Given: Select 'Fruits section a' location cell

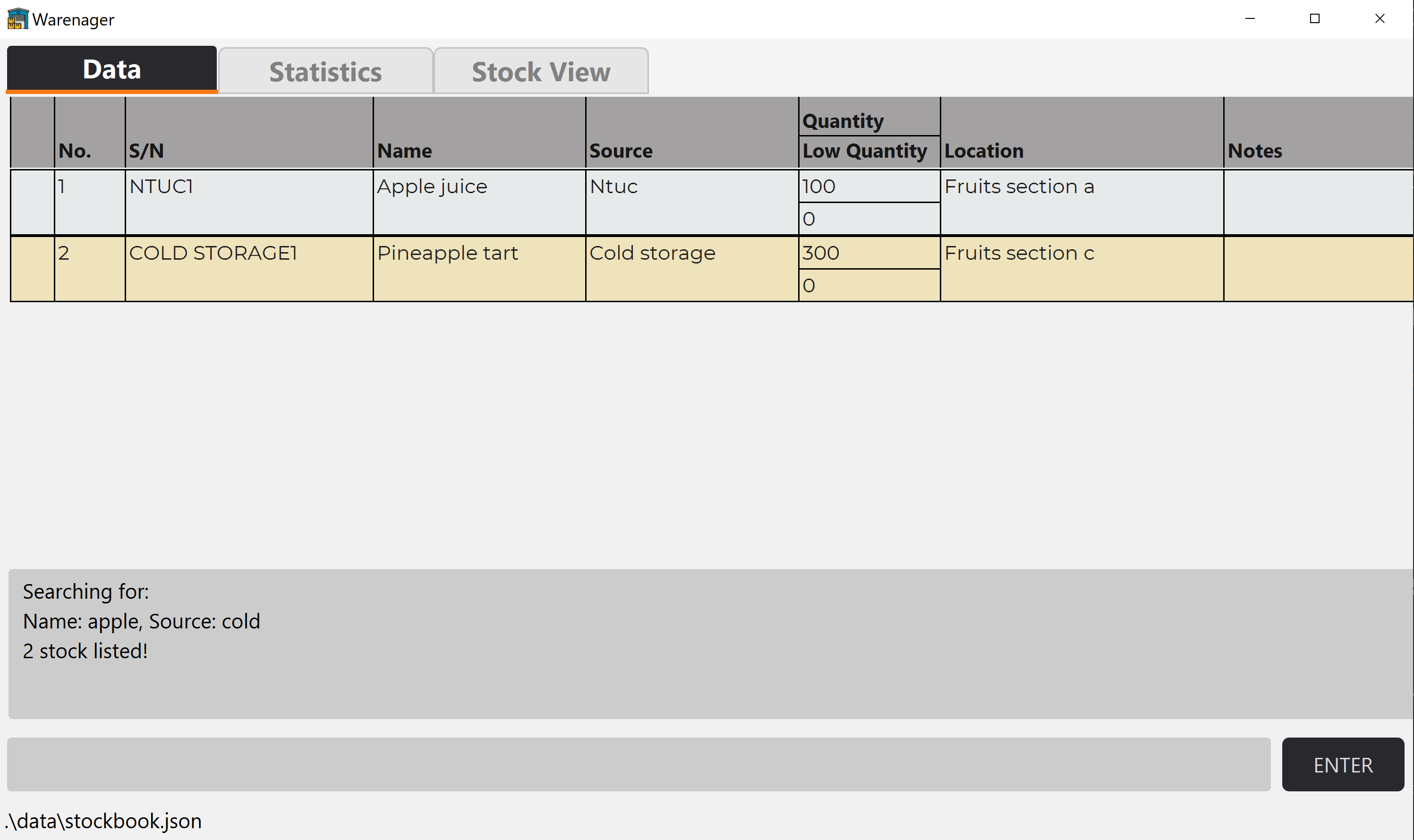Looking at the screenshot, I should point(1082,202).
